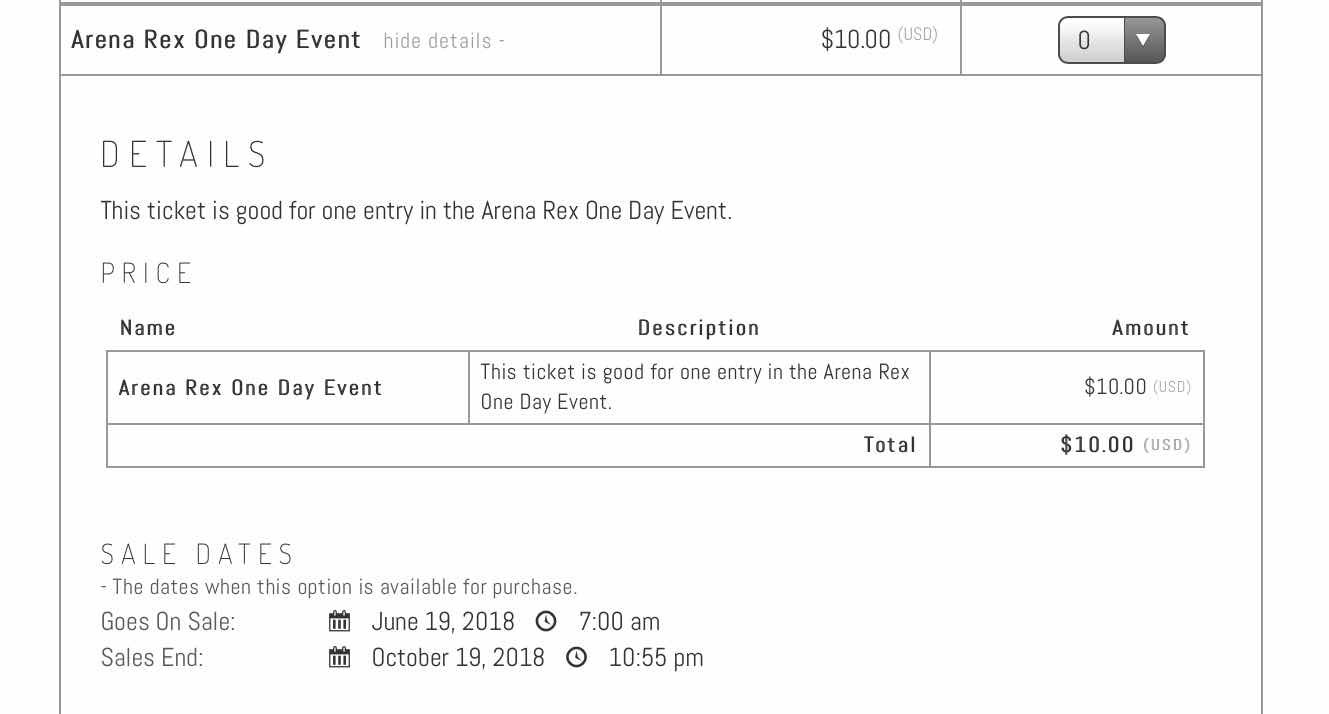Click the June 19, 2018 sale start date
Image resolution: width=1329 pixels, height=714 pixels.
[x=443, y=622]
